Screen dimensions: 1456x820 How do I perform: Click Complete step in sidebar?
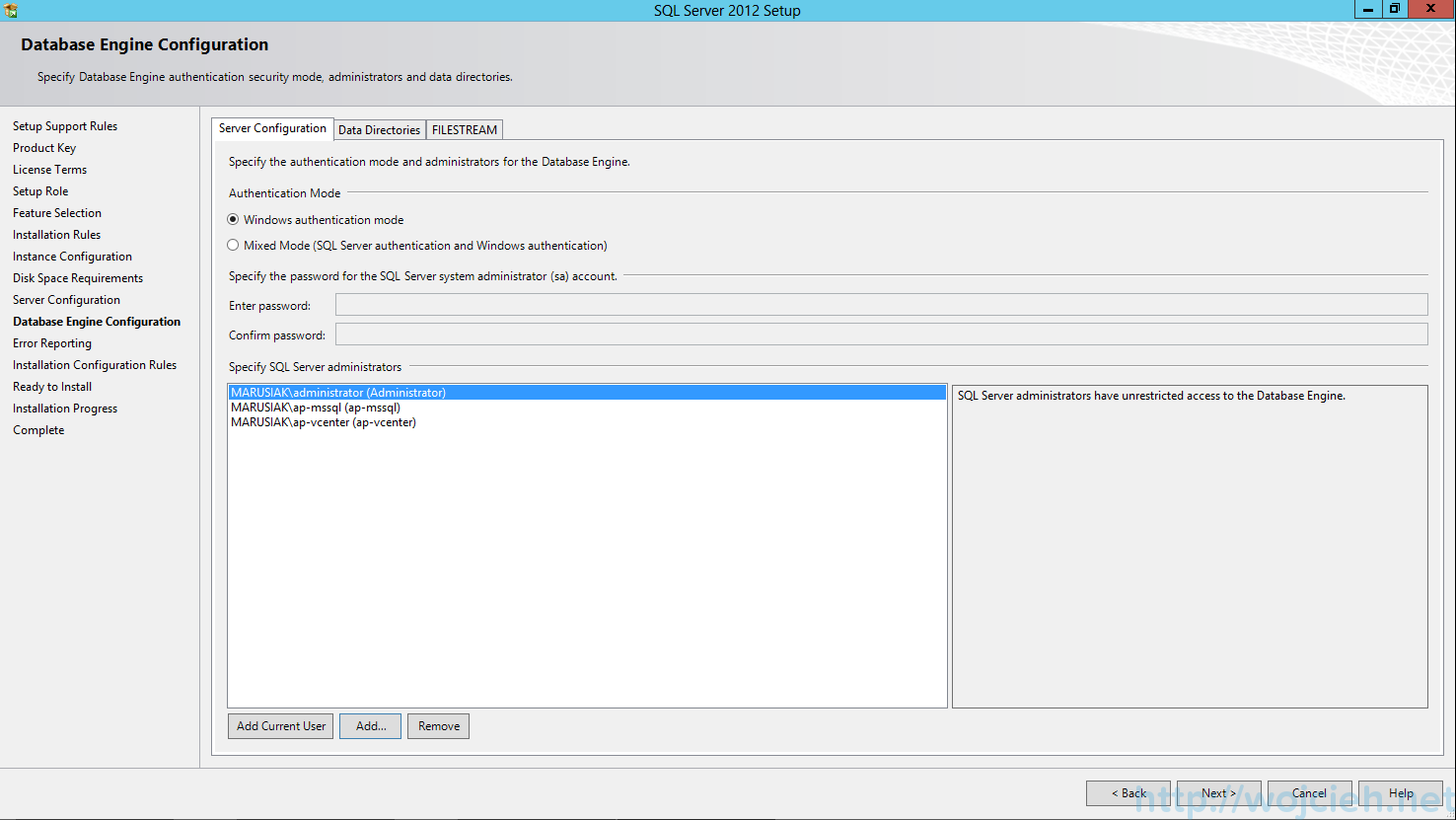(x=38, y=430)
